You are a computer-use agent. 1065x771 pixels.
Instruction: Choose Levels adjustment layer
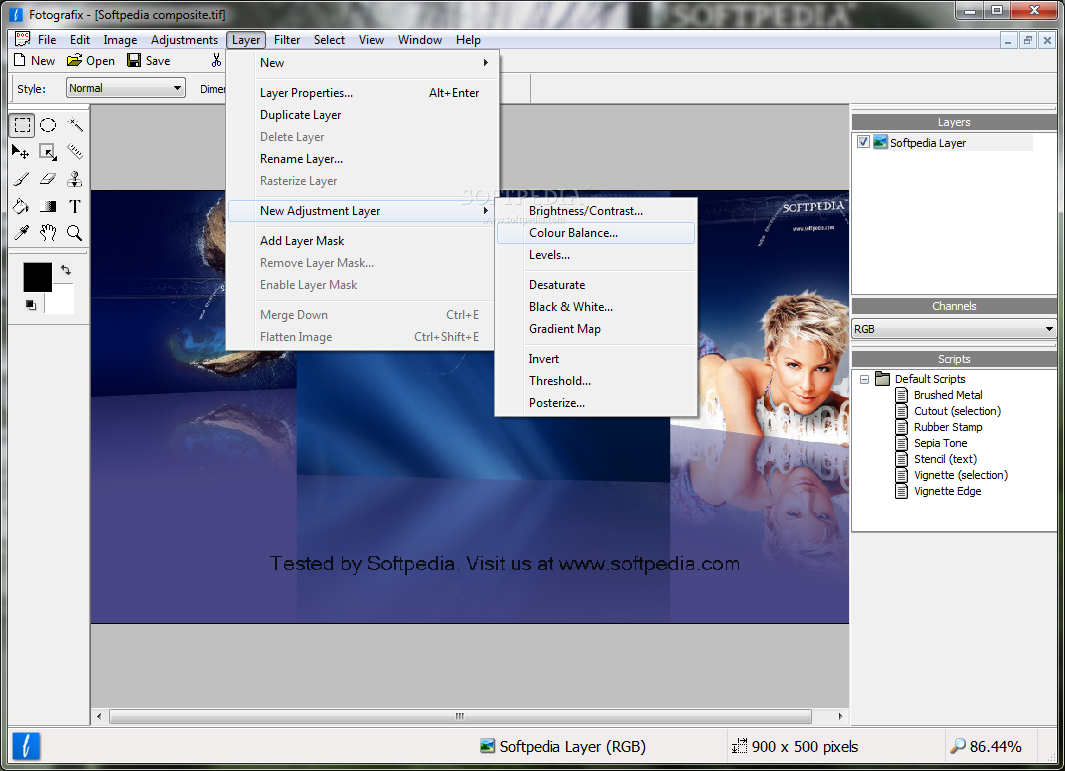point(596,255)
